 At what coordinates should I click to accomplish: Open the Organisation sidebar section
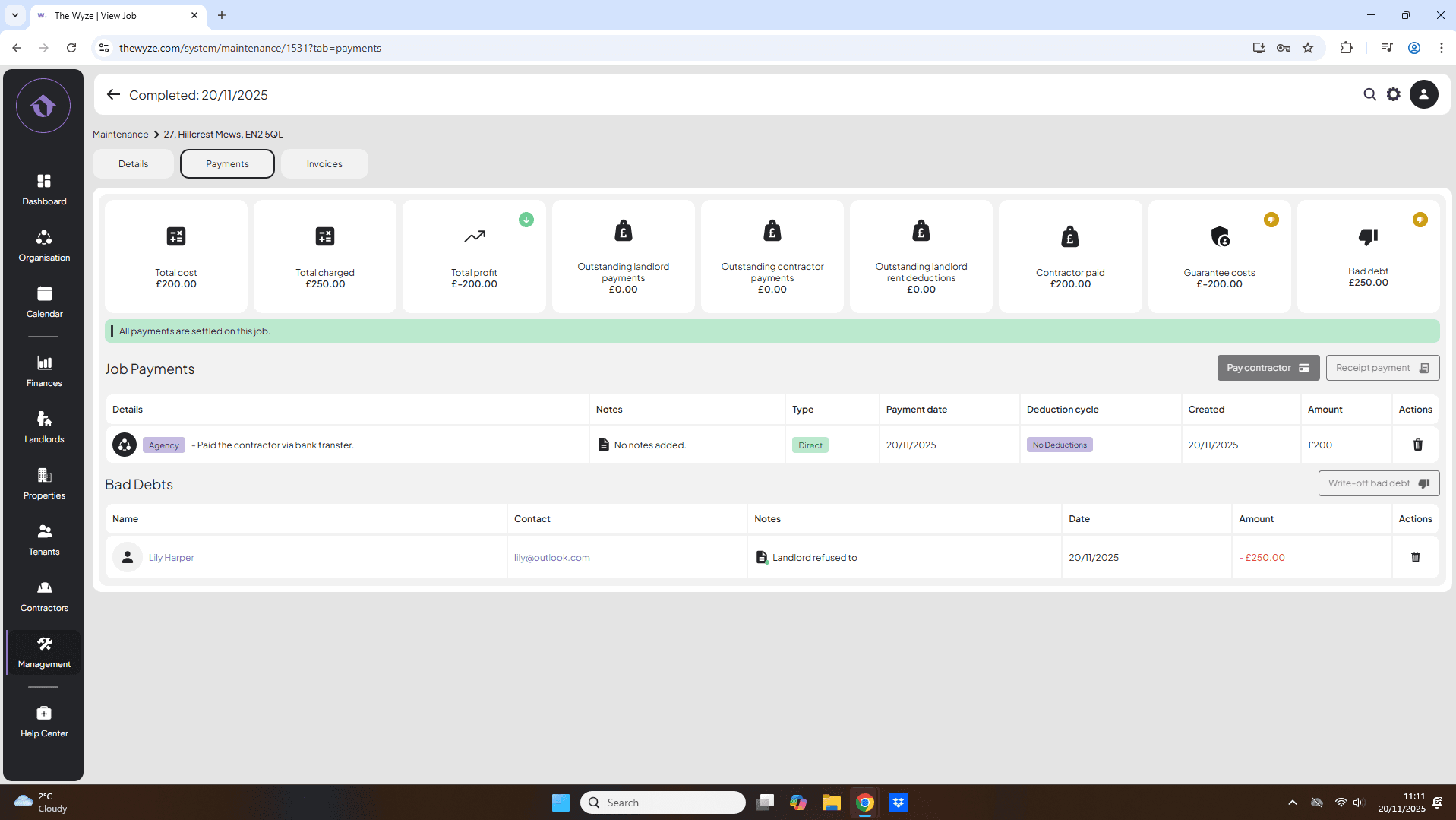(44, 245)
